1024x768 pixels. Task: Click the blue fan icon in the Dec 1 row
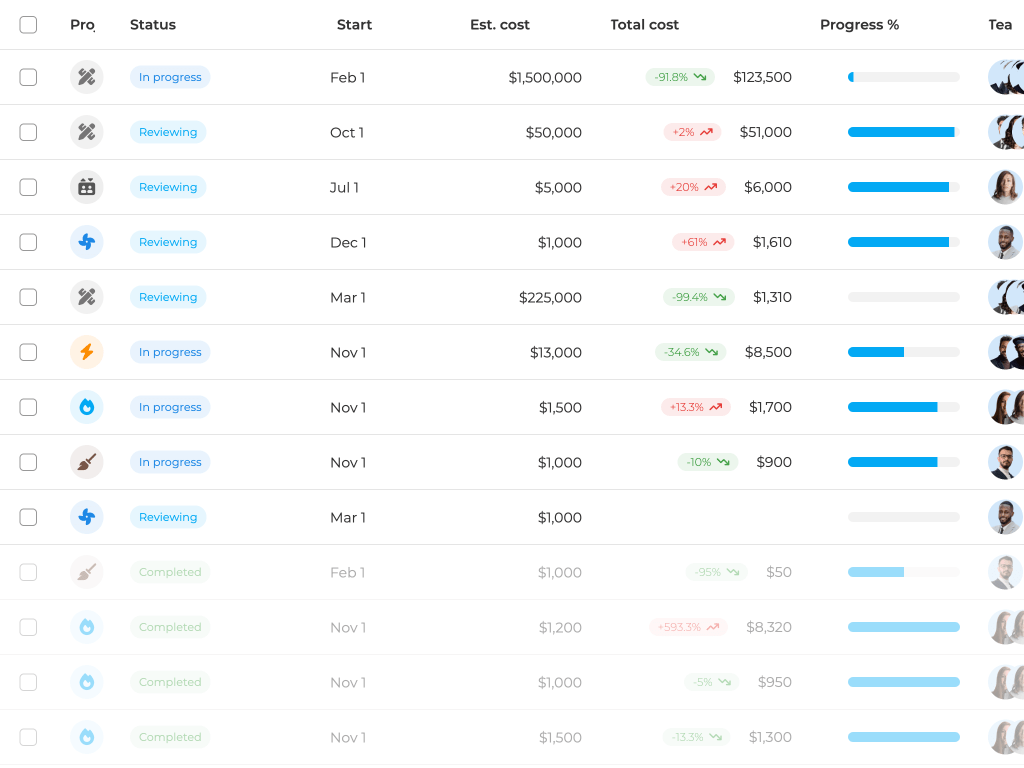click(87, 242)
